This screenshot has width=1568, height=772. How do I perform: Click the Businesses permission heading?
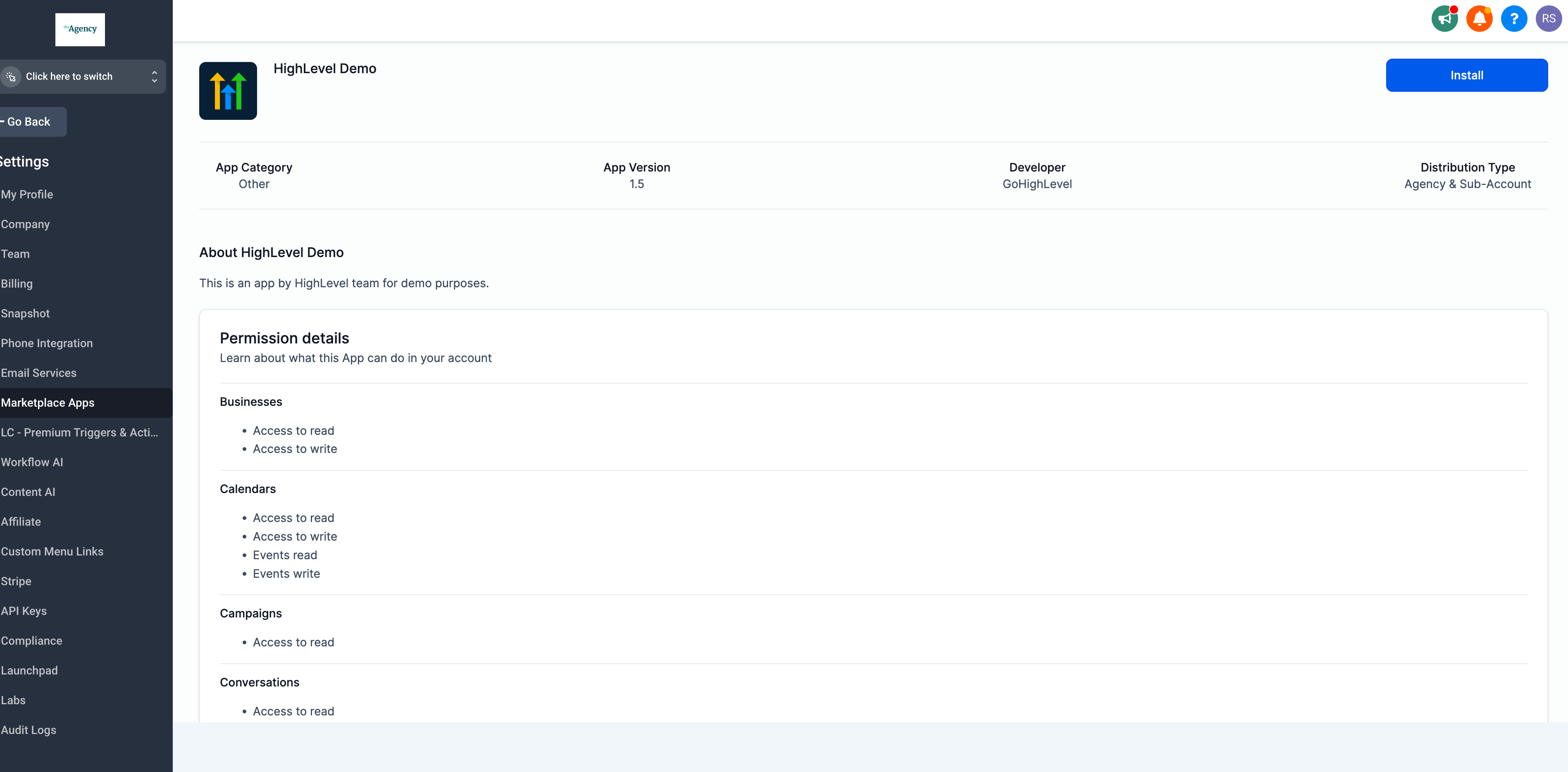[x=251, y=402]
